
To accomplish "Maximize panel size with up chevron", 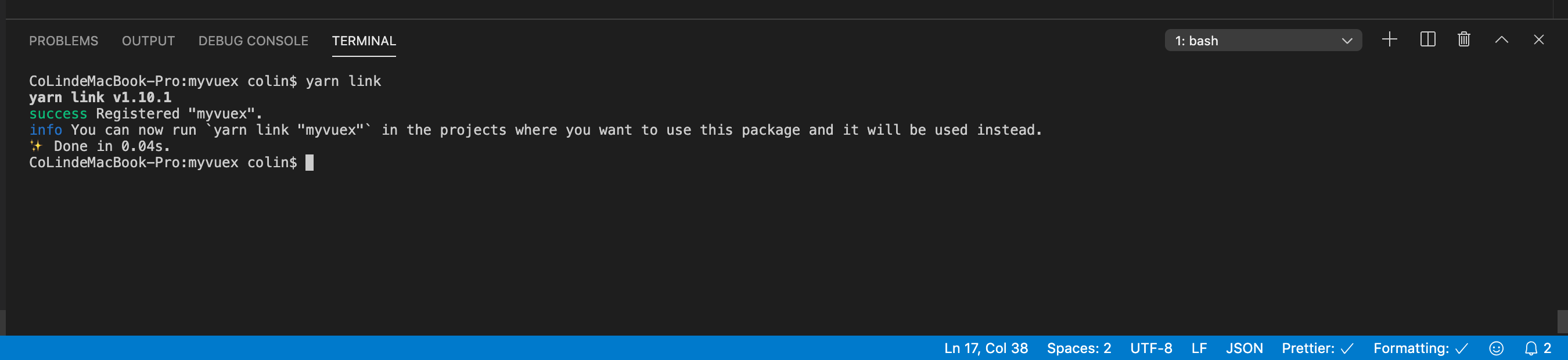I will click(x=1502, y=40).
